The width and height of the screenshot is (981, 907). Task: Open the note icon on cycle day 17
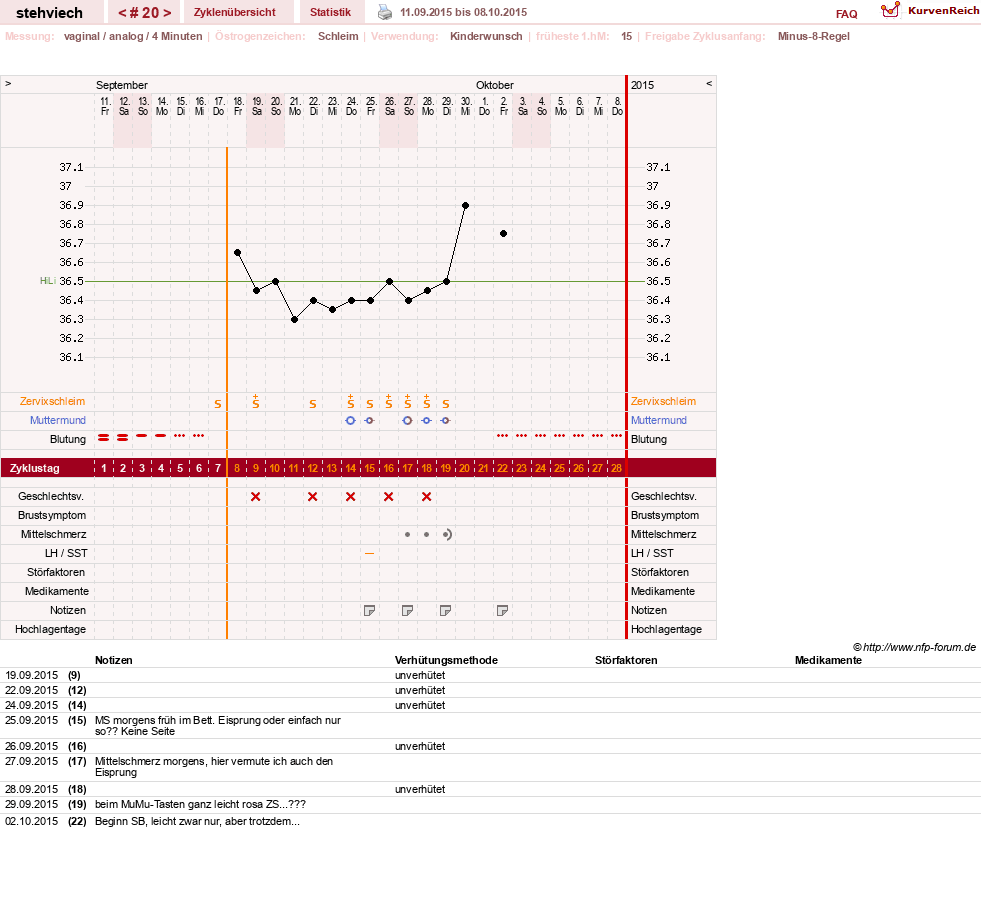(407, 611)
